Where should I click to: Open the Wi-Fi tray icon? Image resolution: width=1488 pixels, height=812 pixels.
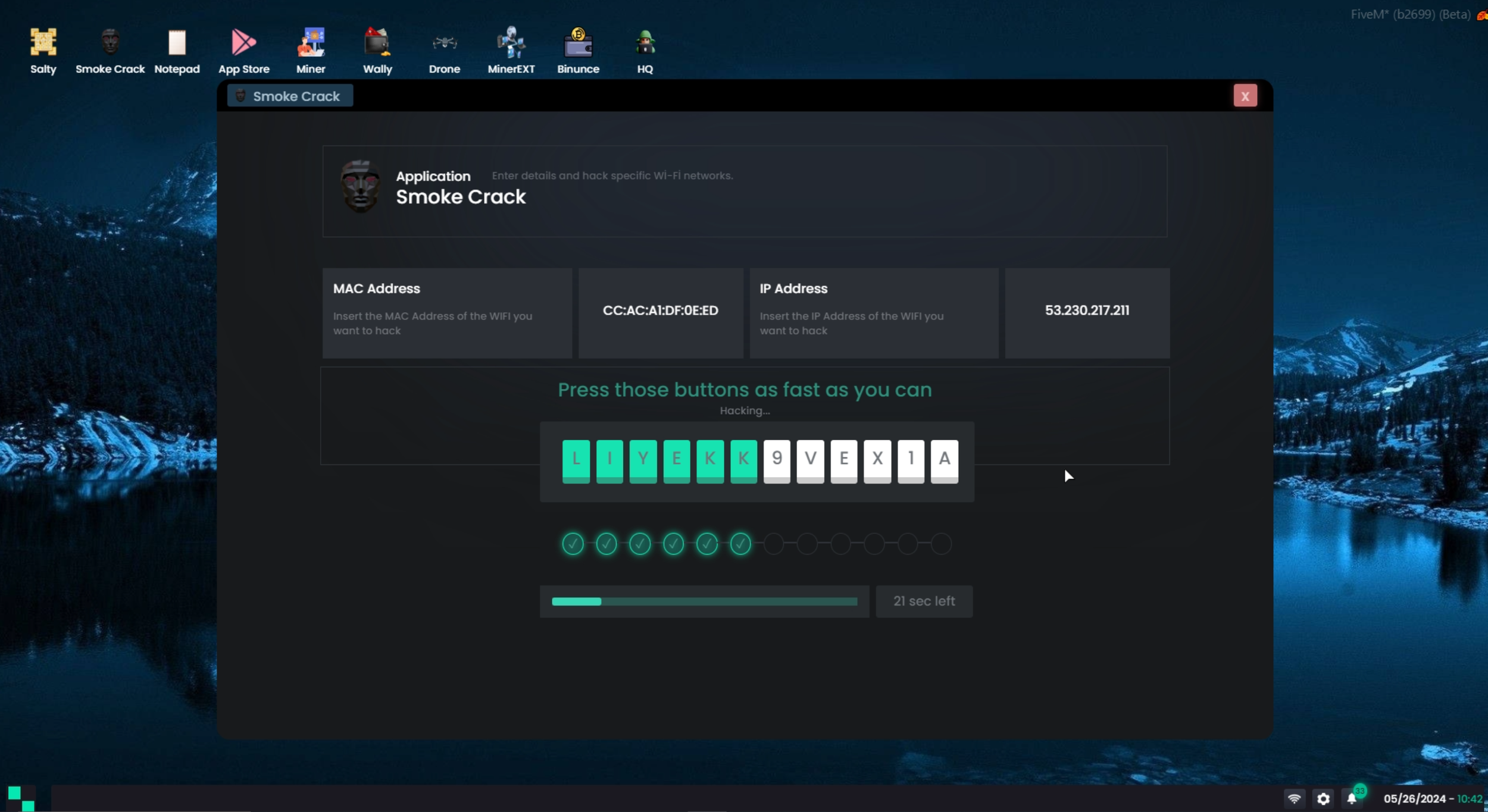[x=1295, y=798]
